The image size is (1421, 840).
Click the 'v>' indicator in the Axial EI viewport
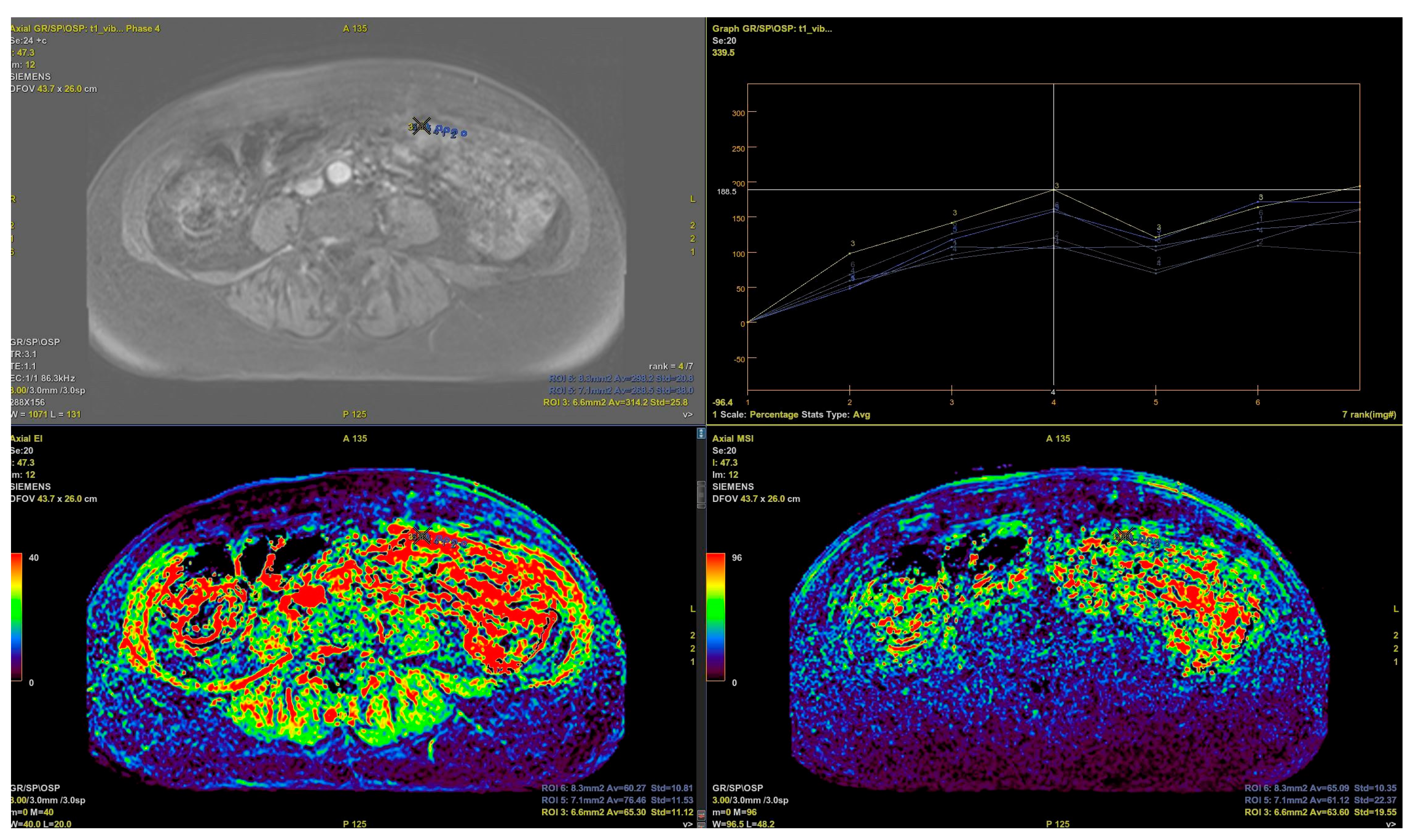click(687, 824)
